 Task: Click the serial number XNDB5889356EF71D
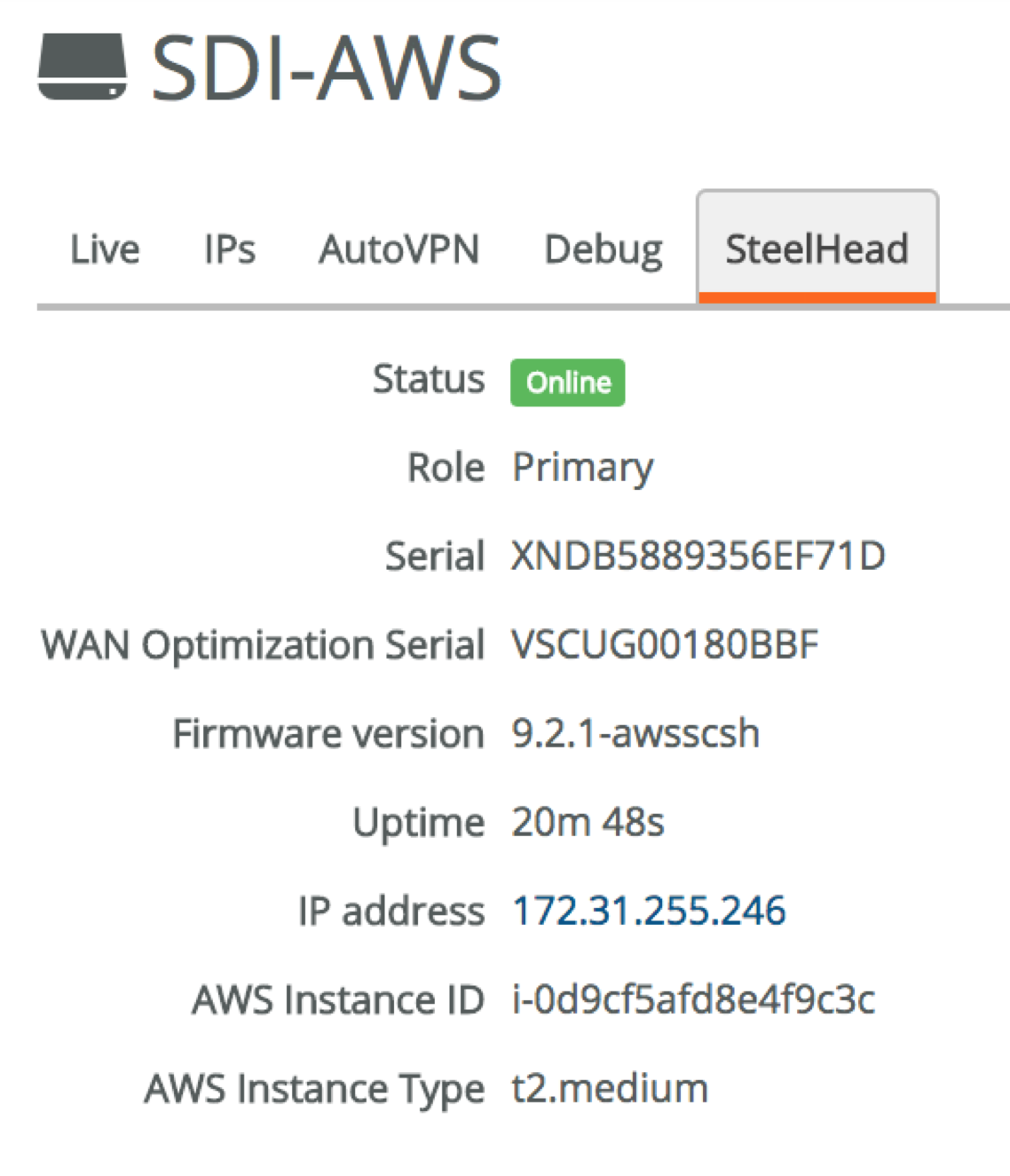click(698, 556)
